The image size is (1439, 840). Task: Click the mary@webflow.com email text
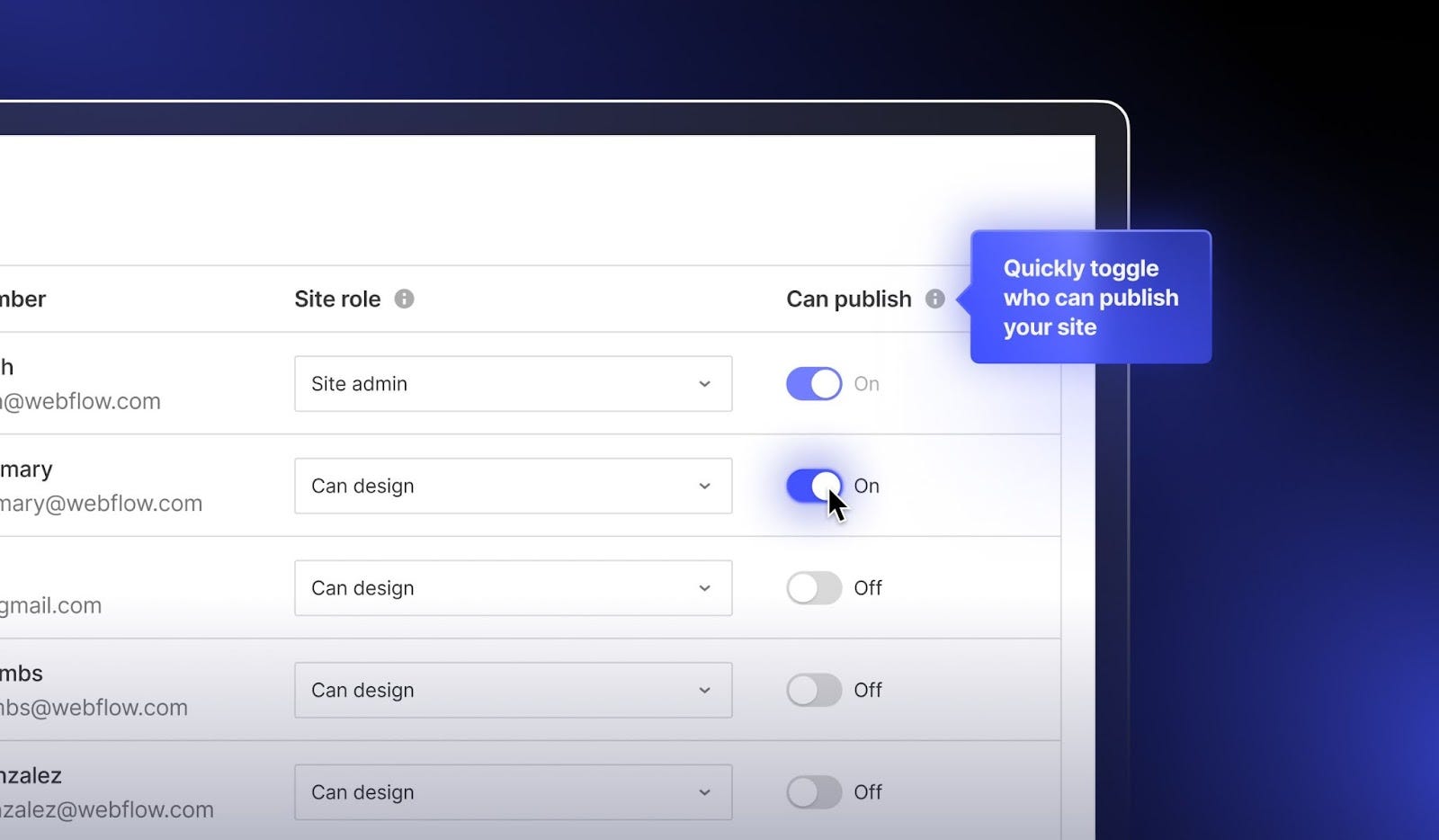coord(101,504)
